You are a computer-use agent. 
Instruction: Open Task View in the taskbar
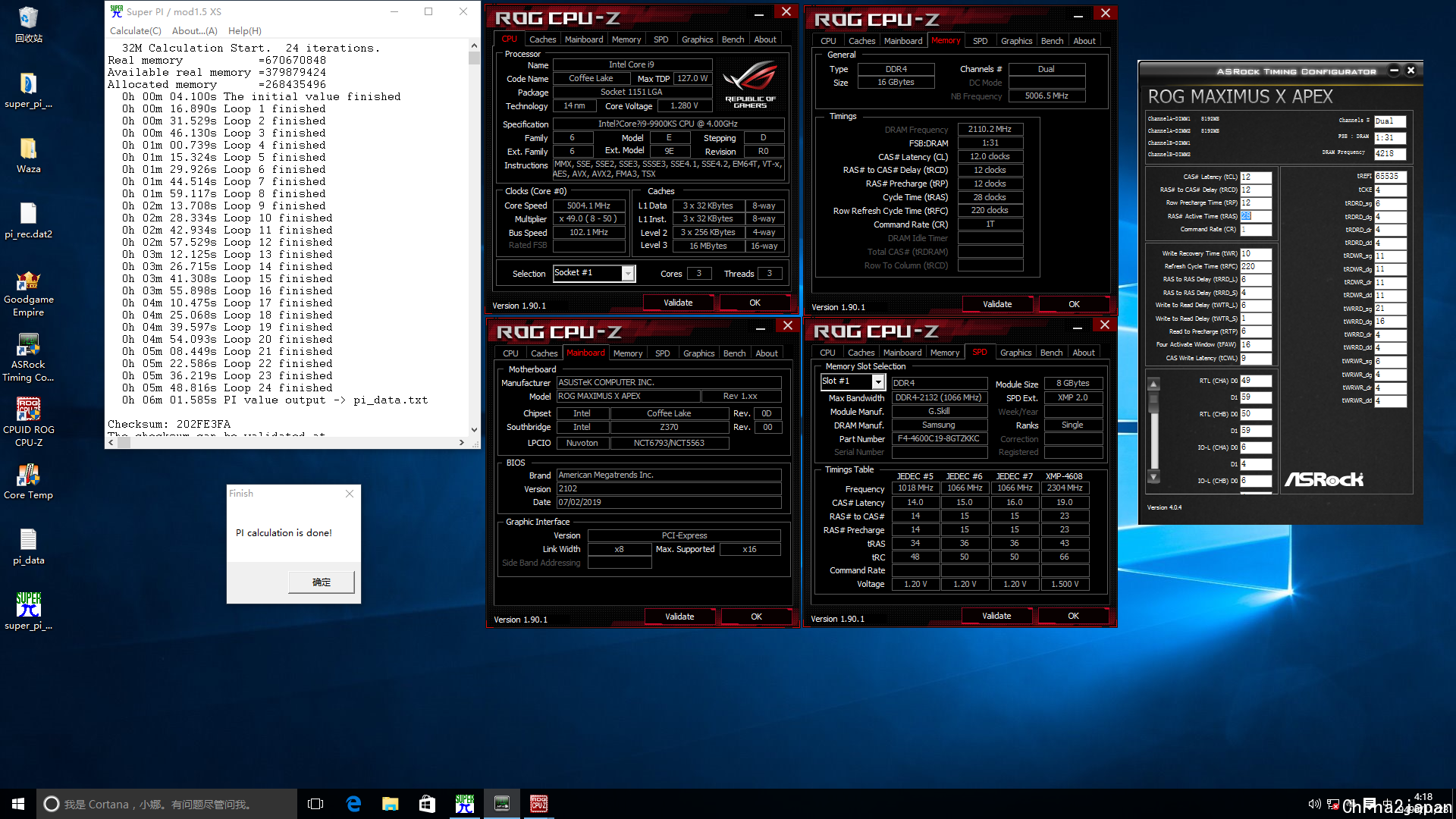tap(315, 804)
